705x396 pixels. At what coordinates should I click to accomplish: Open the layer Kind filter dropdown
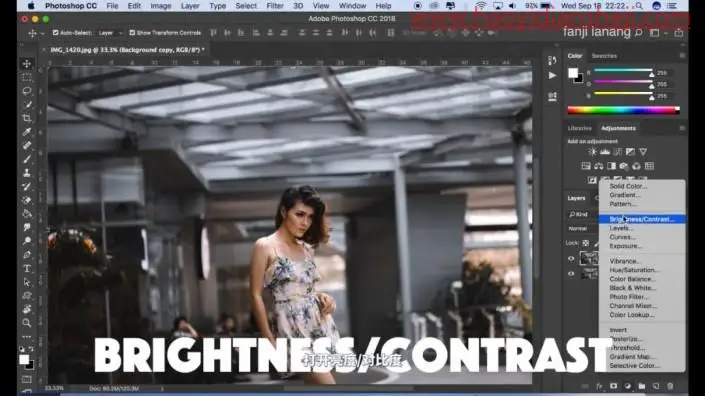tap(583, 214)
